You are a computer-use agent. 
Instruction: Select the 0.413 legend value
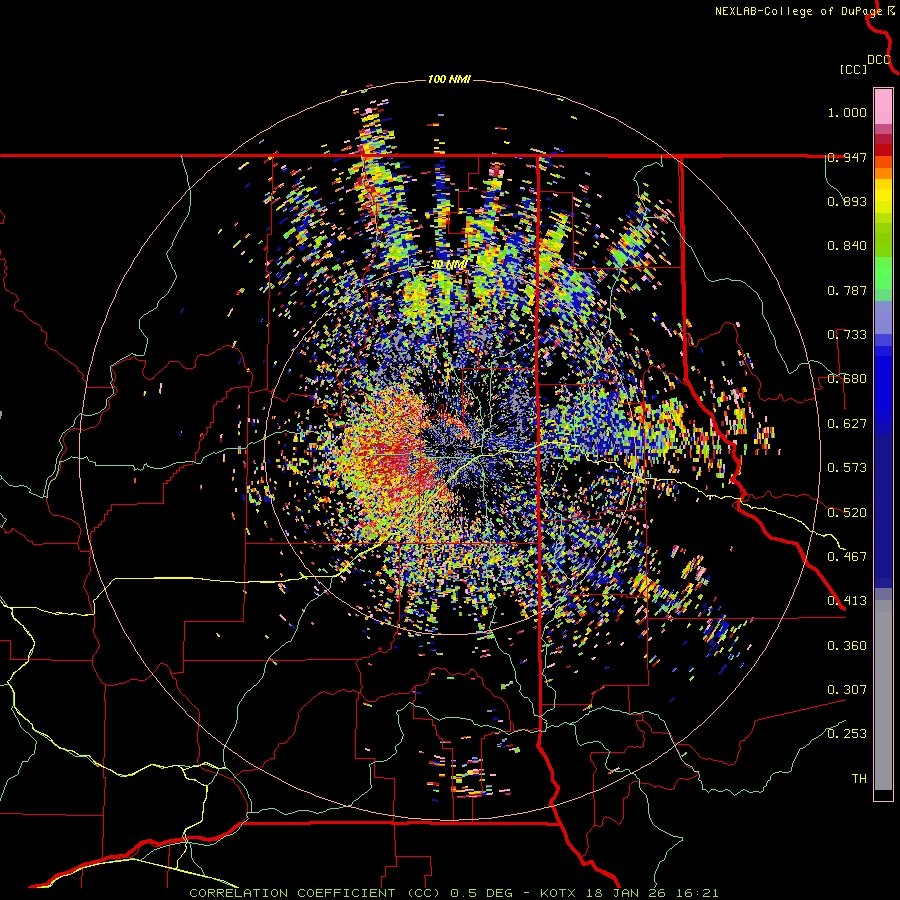[847, 601]
